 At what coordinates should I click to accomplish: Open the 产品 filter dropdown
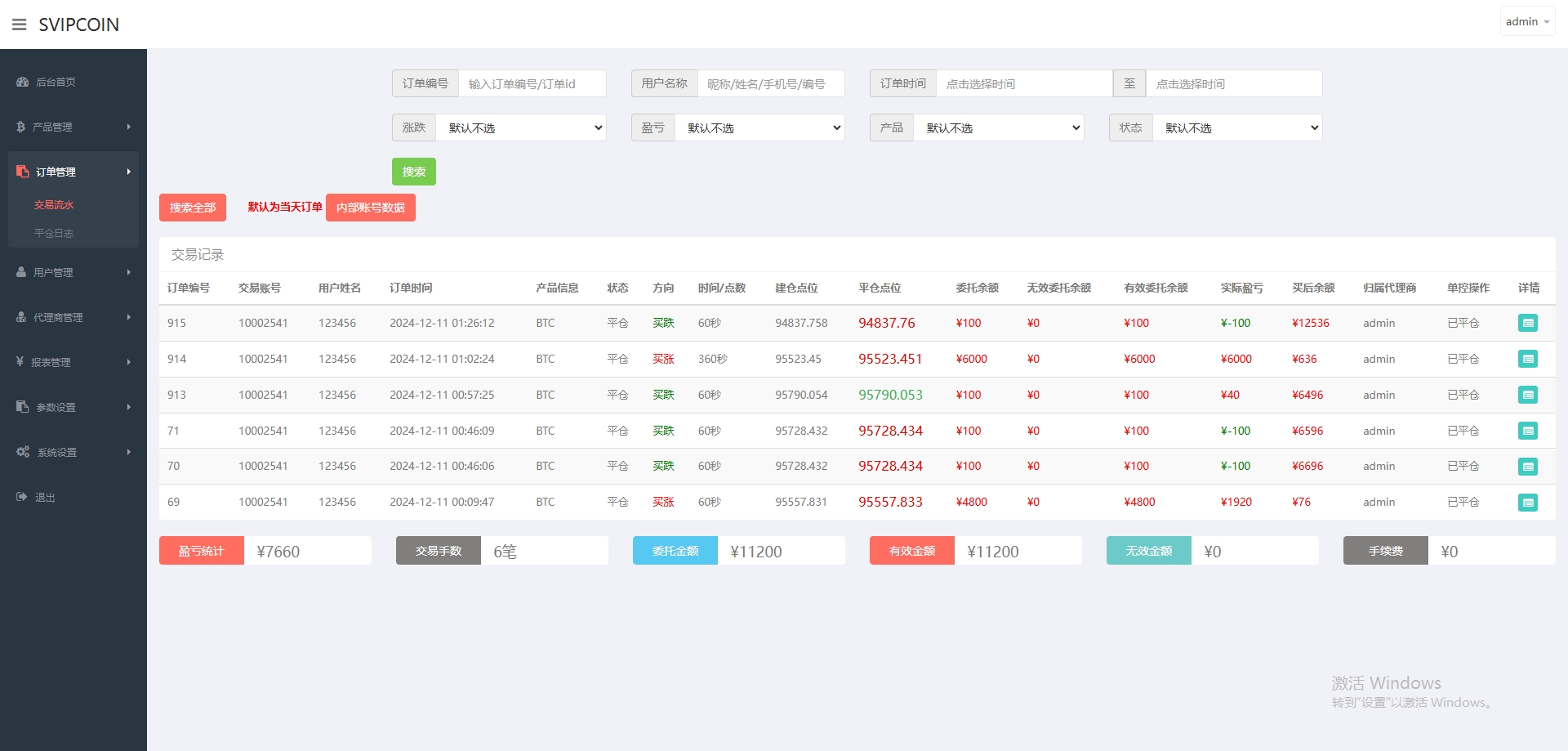coord(999,127)
